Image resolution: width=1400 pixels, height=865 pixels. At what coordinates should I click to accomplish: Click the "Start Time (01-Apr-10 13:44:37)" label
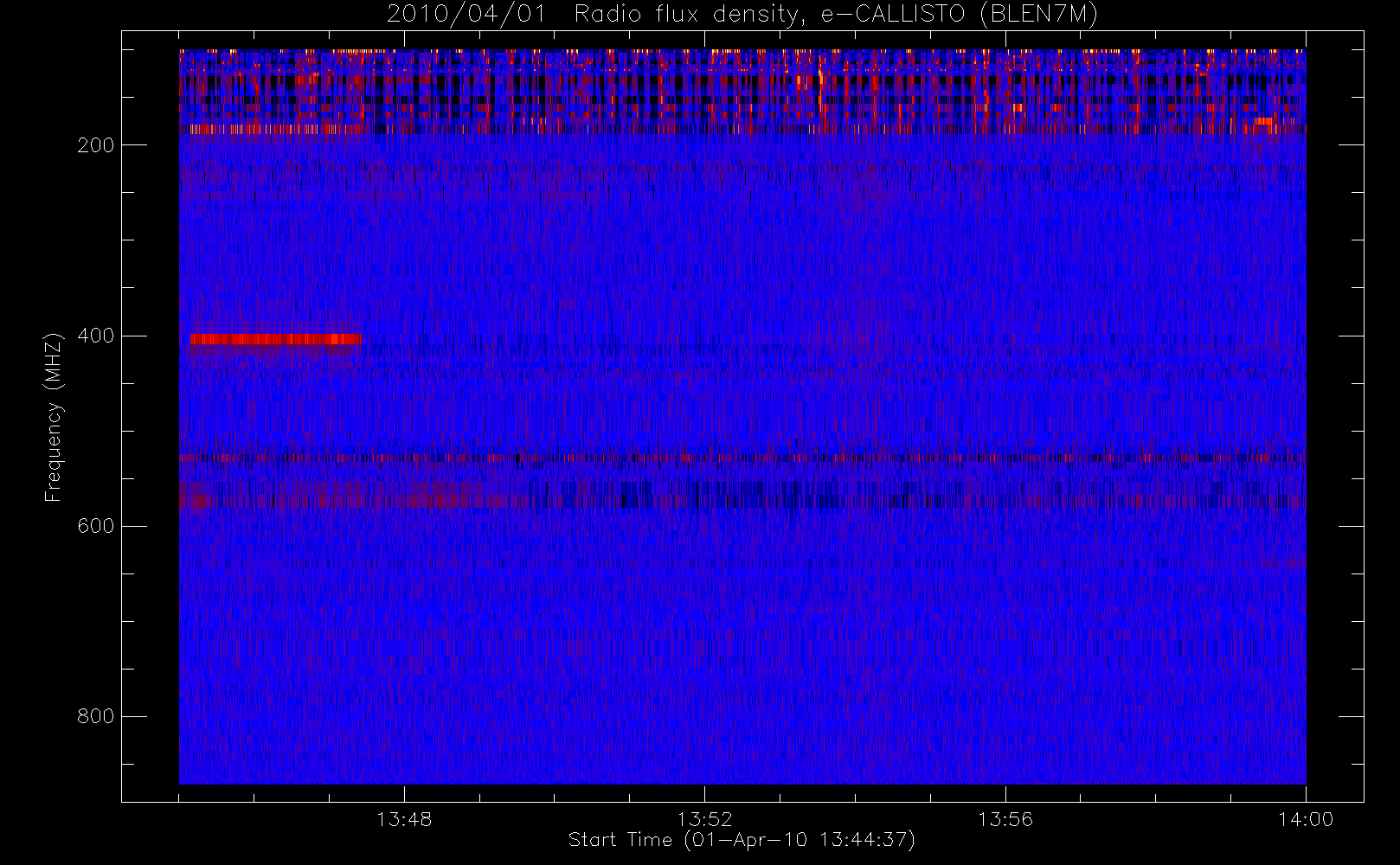click(742, 840)
